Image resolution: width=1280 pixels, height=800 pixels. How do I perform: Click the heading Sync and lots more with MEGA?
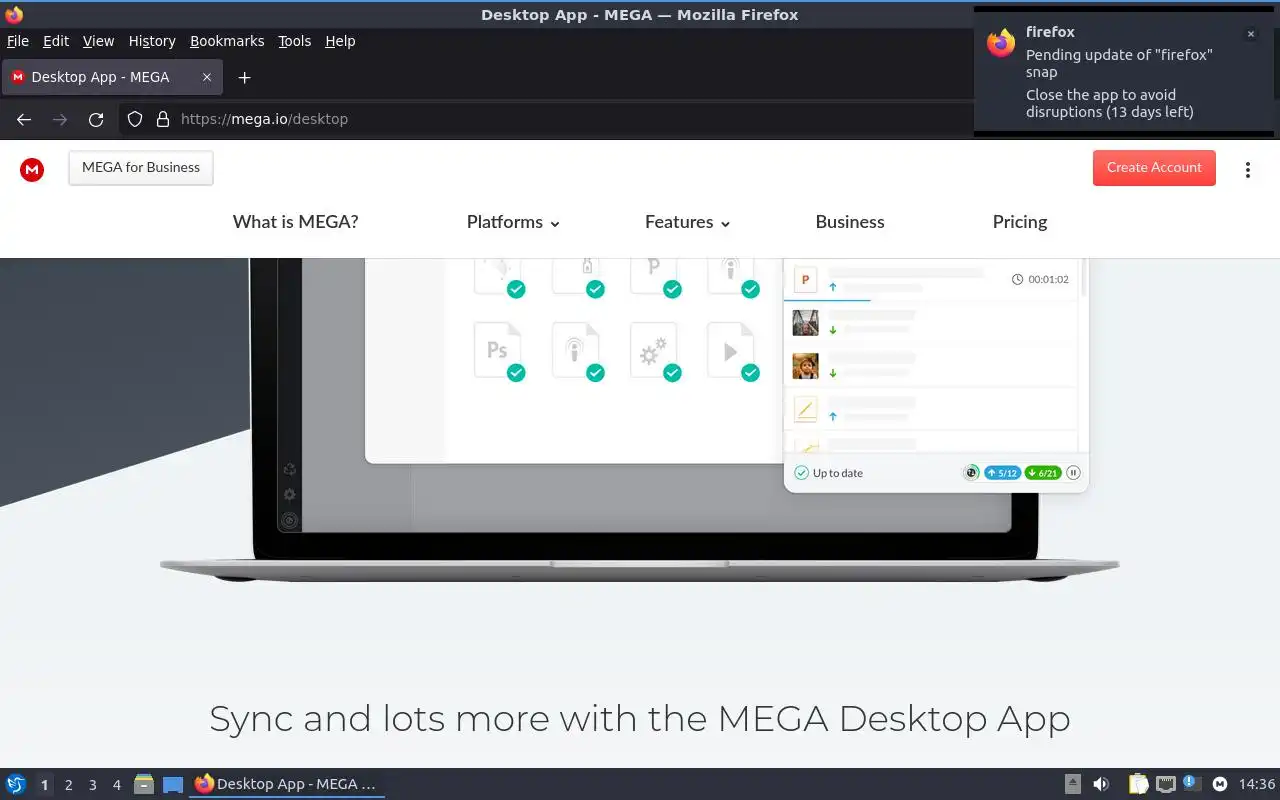[640, 718]
